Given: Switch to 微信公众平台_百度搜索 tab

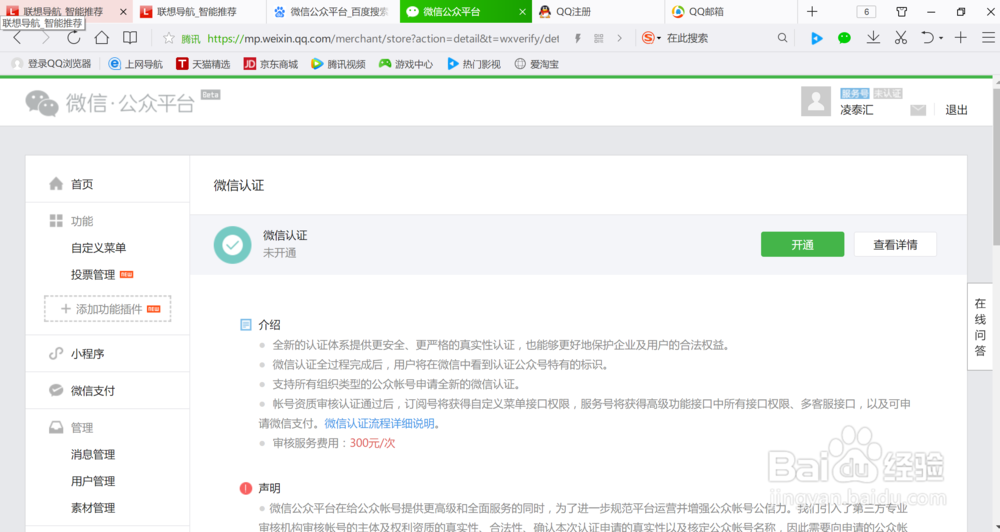Looking at the screenshot, I should click(333, 11).
